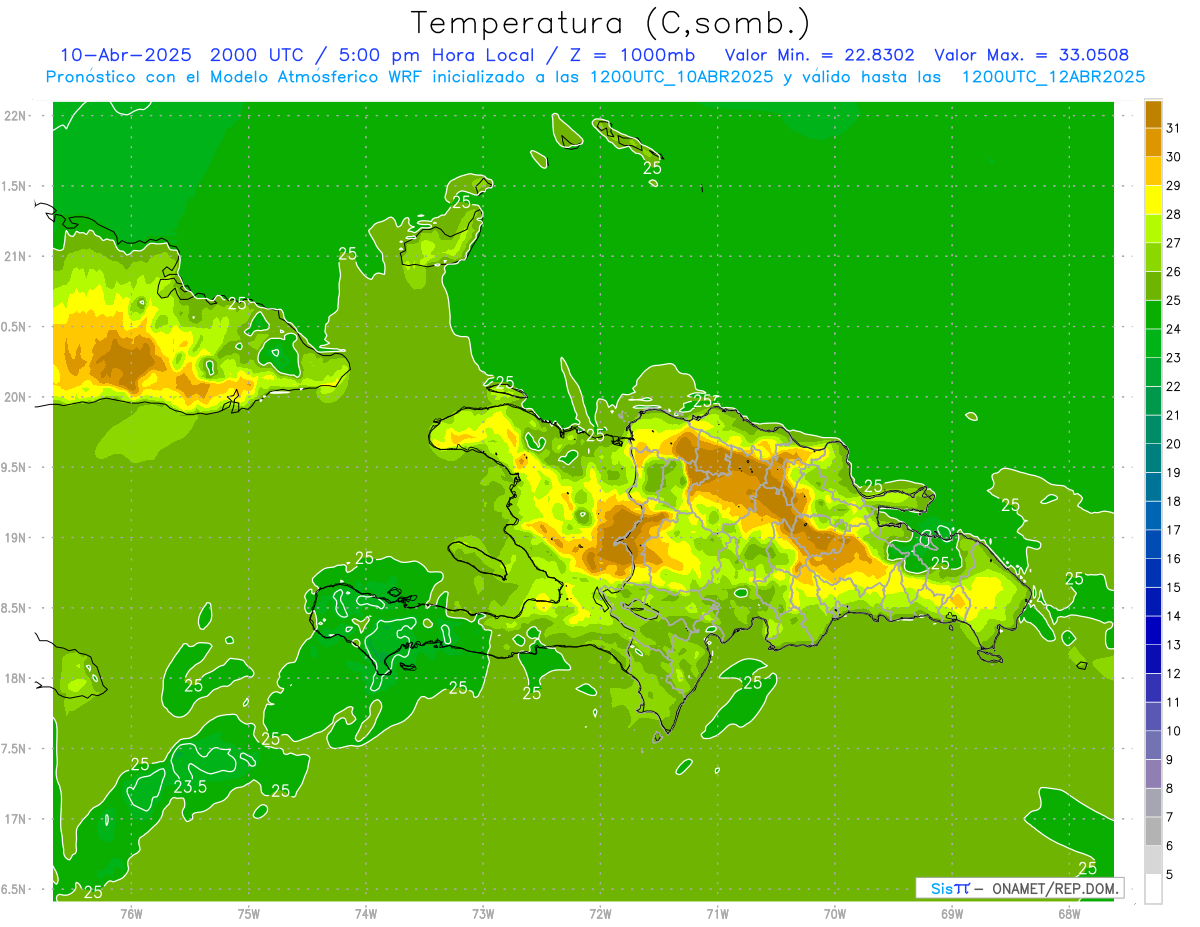Pick the orange legend band between 30 and 31
Viewport: 1200px width, 927px height.
click(x=1153, y=142)
